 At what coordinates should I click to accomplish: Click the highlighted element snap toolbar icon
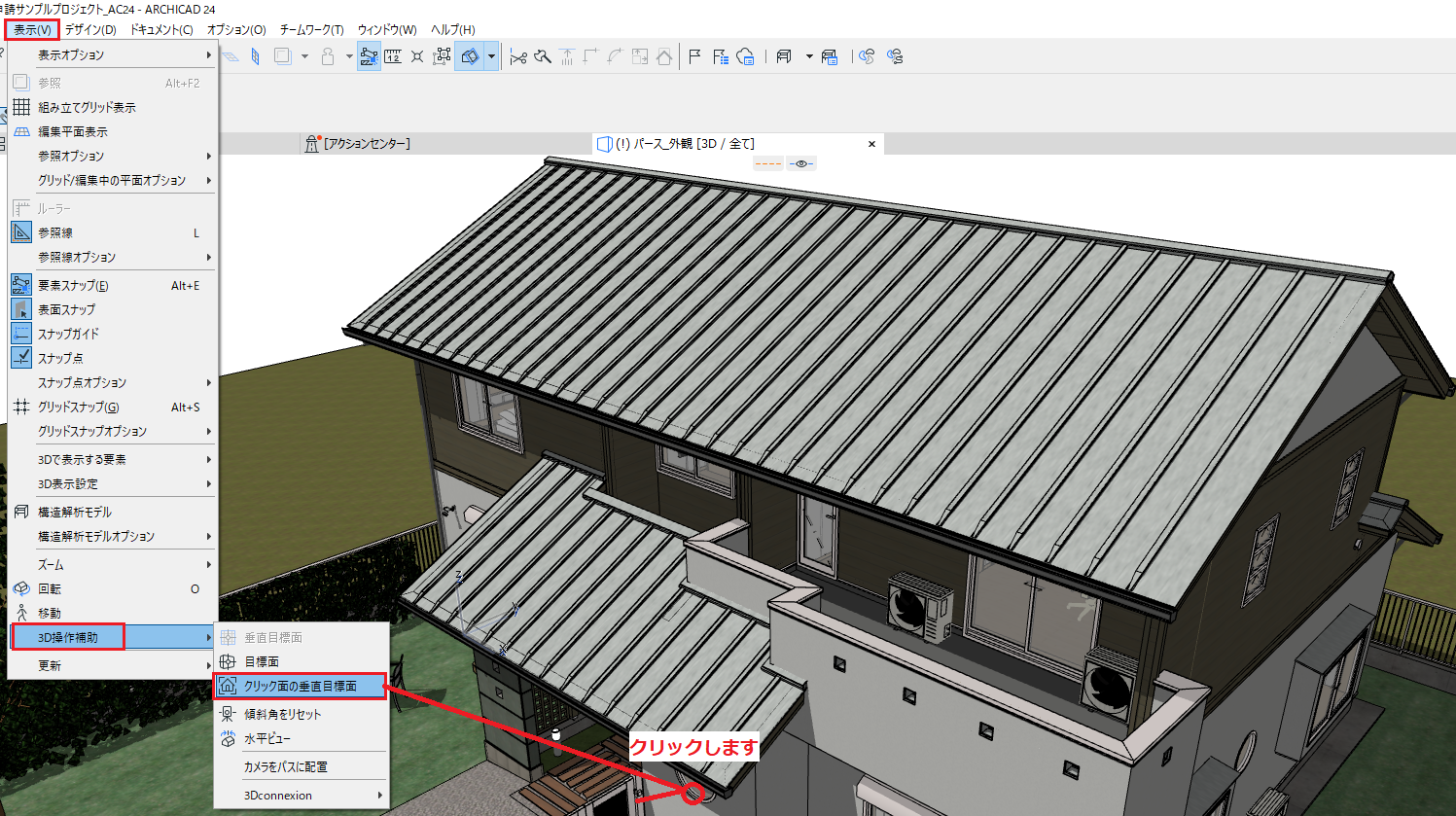tap(369, 56)
